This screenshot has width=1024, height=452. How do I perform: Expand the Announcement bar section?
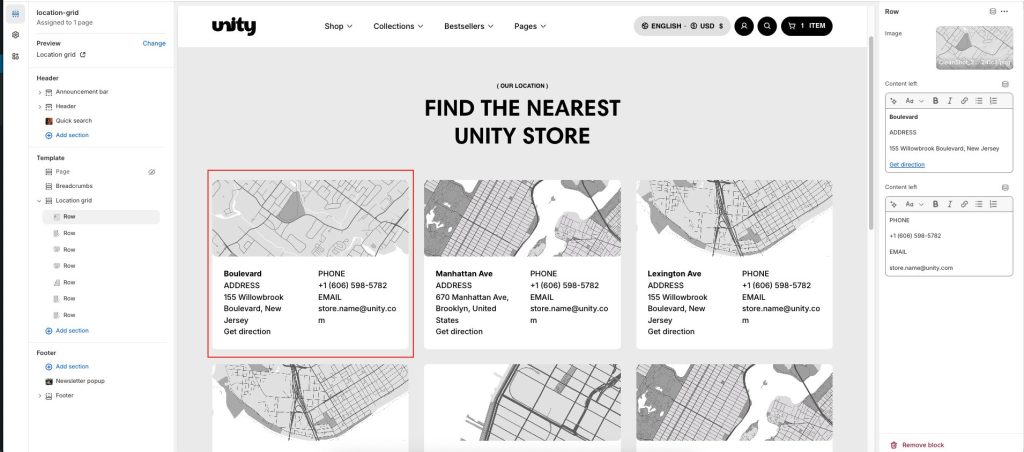(x=40, y=92)
